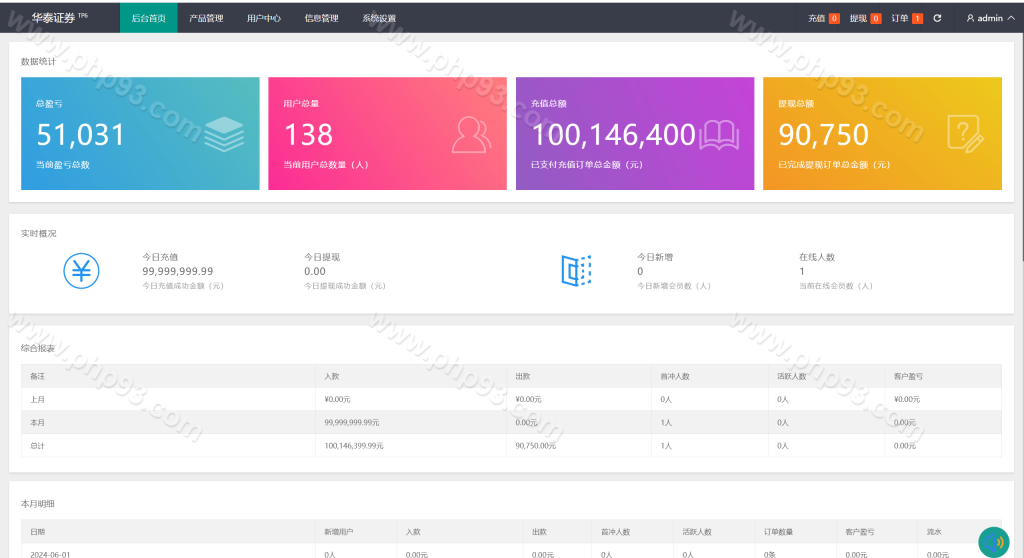Select the 后台首页 tab
This screenshot has height=558, width=1024.
(x=148, y=18)
